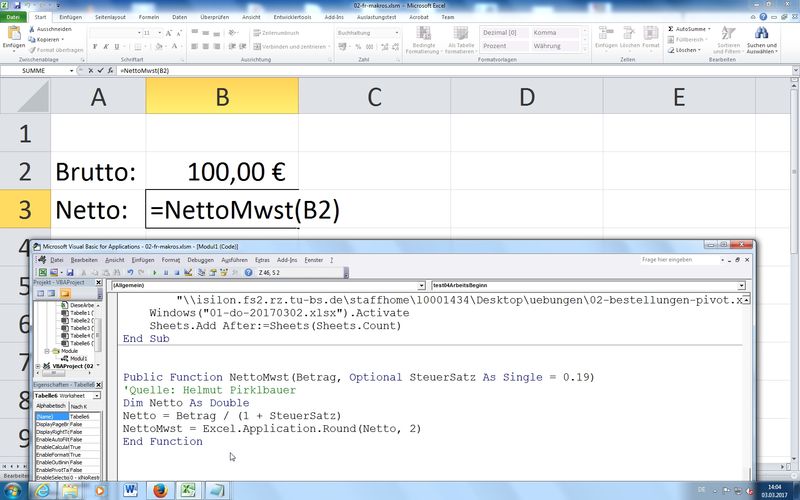Image resolution: width=800 pixels, height=500 pixels.
Task: Collapse the Module folder in project tree
Action: [x=47, y=351]
